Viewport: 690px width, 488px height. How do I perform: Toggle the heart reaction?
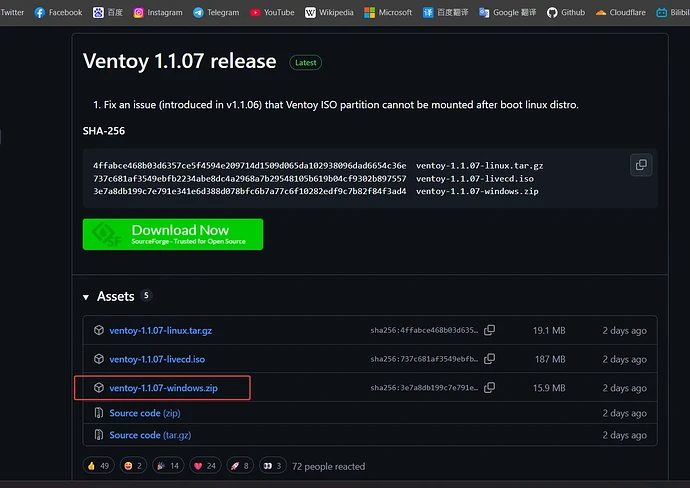pos(205,466)
